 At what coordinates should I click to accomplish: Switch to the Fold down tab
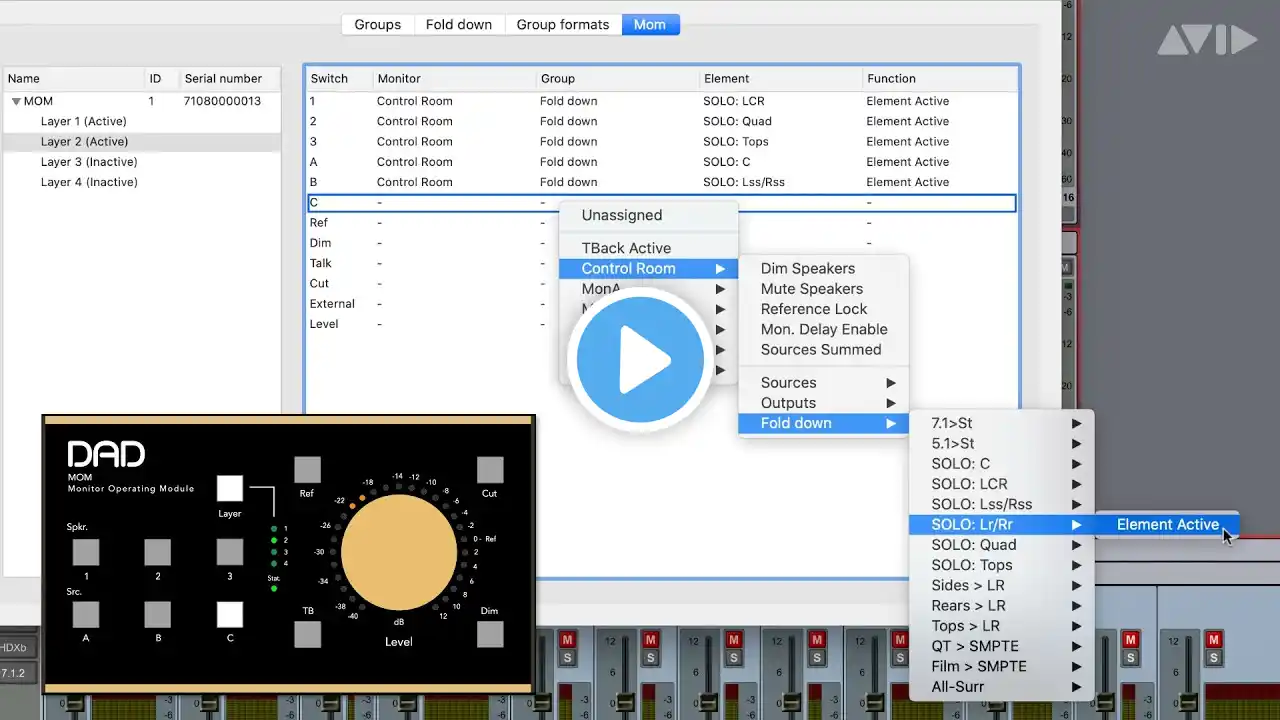[x=458, y=25]
